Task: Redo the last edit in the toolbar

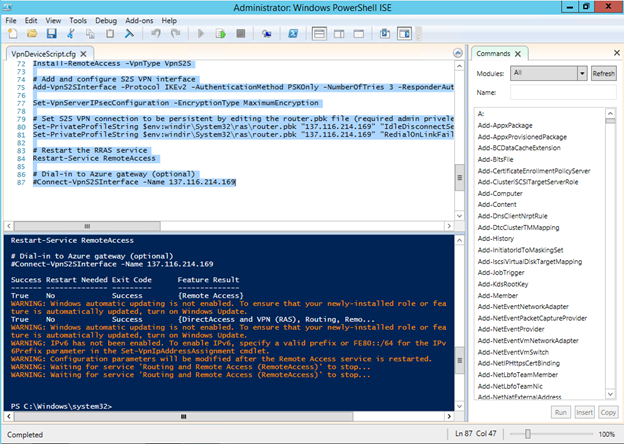Action: pyautogui.click(x=175, y=34)
